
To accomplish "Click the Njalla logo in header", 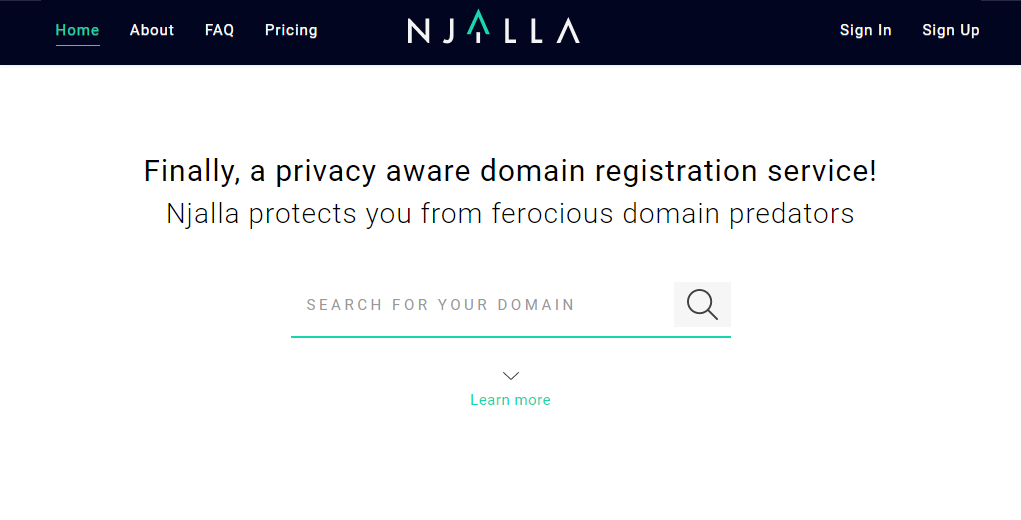I will tap(494, 27).
